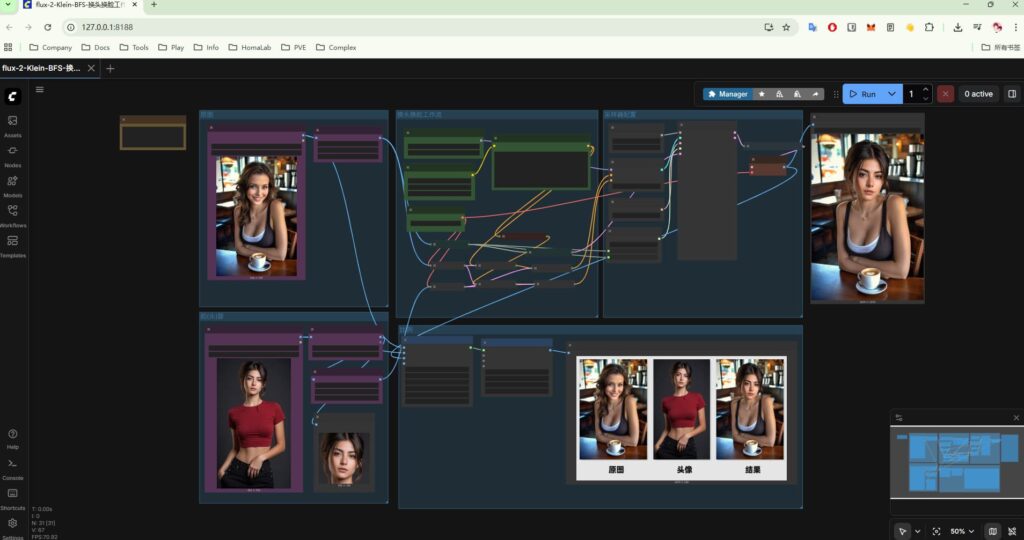Open the Models sidebar panel

[x=13, y=185]
